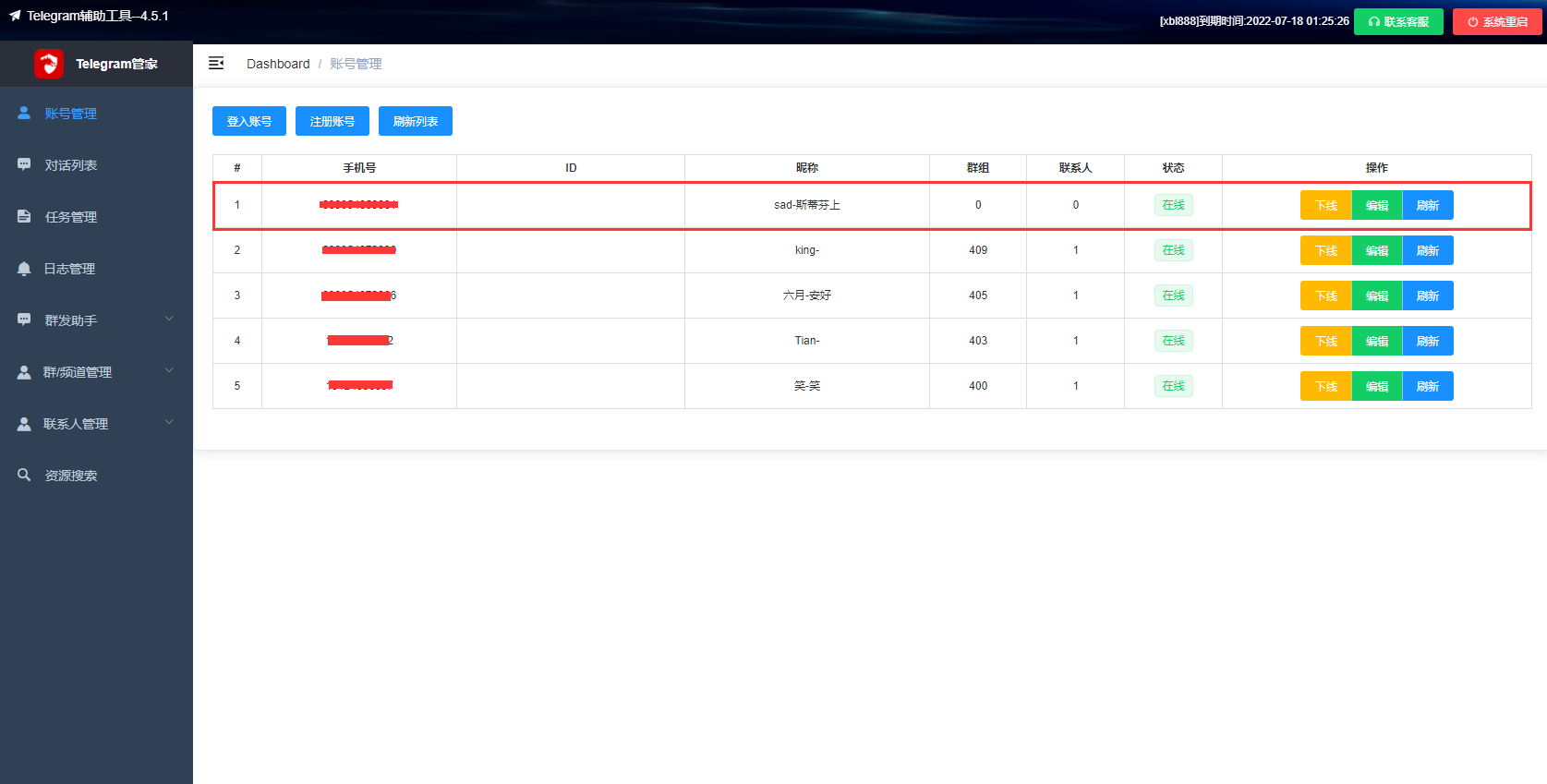This screenshot has width=1547, height=784.
Task: Click 下线 for sad-斯蒂芬上 account
Action: click(1326, 205)
